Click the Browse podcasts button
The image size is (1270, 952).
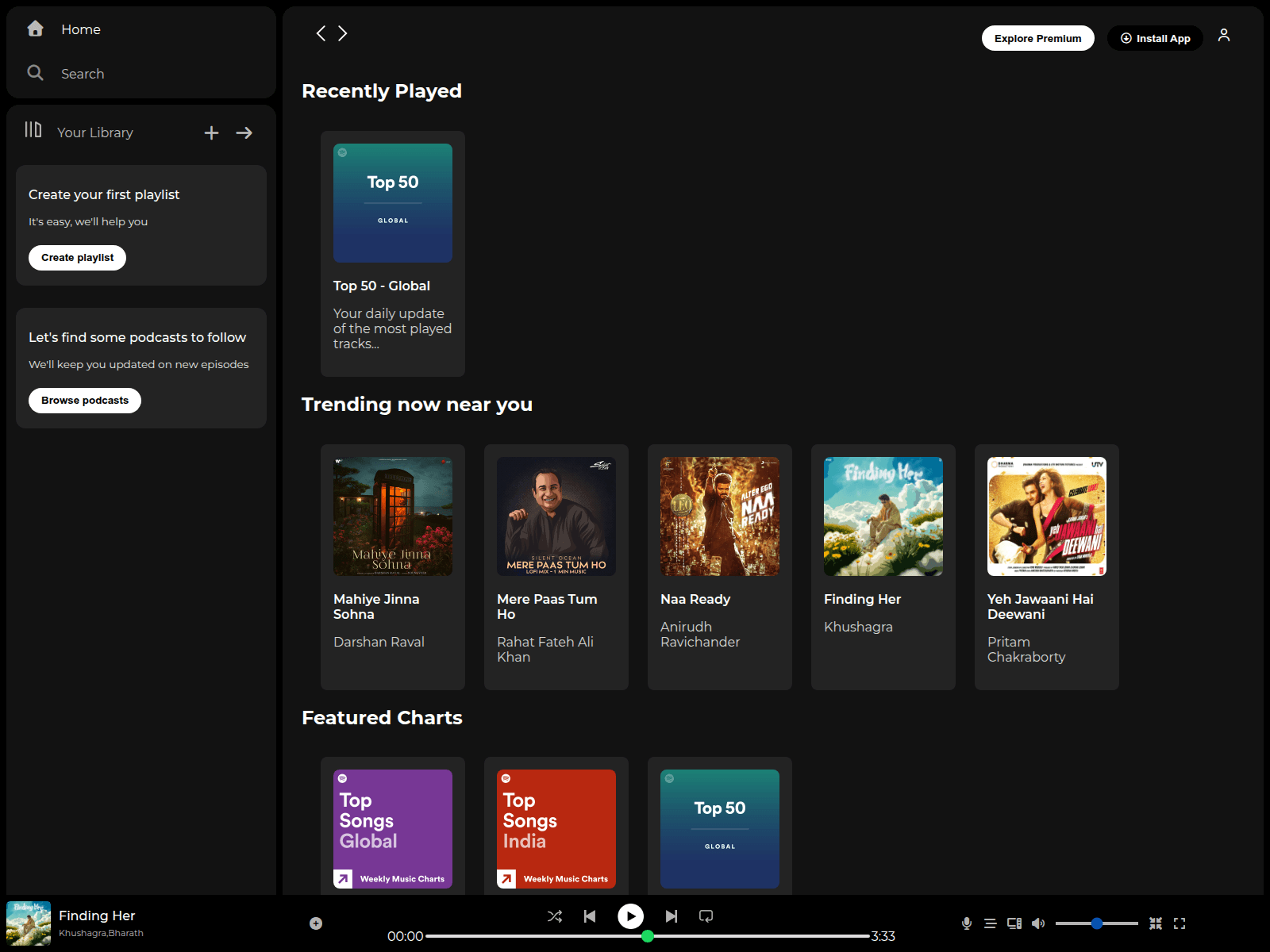tap(85, 401)
